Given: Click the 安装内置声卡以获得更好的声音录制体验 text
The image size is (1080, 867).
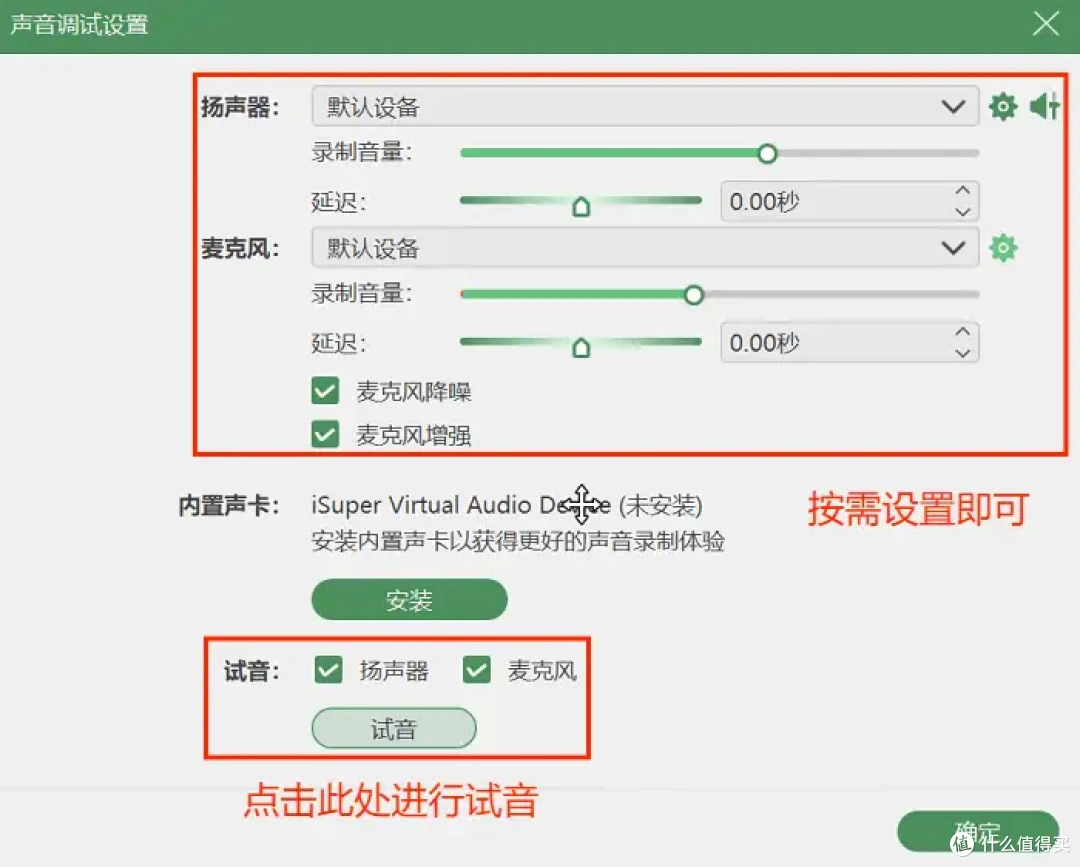Looking at the screenshot, I should click(x=518, y=541).
